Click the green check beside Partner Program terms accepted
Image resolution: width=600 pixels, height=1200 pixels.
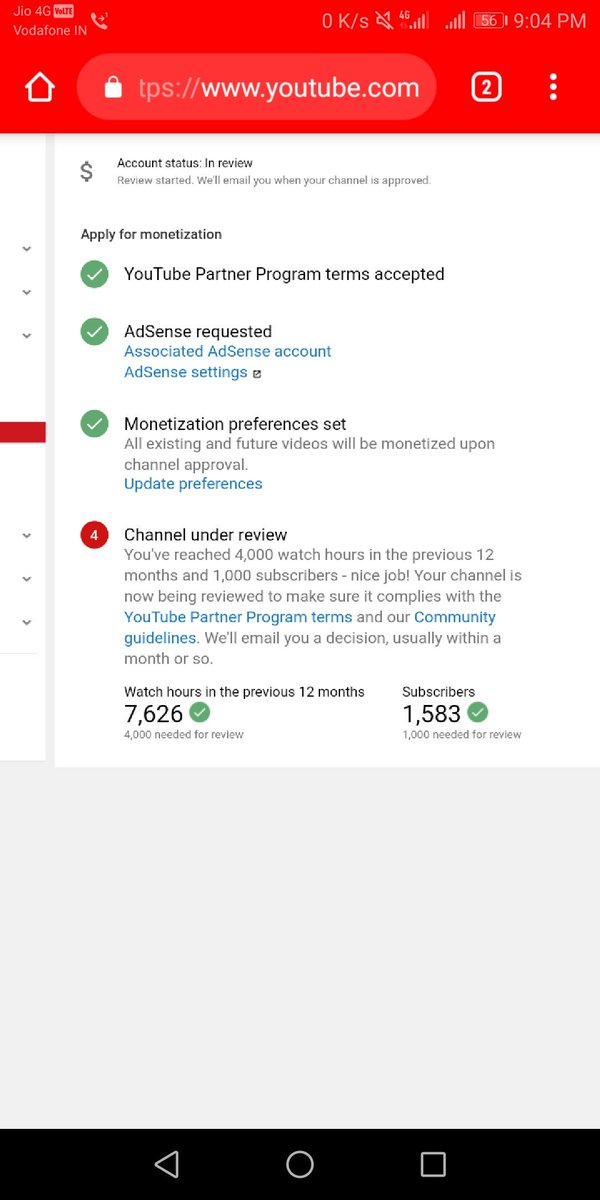[x=95, y=274]
